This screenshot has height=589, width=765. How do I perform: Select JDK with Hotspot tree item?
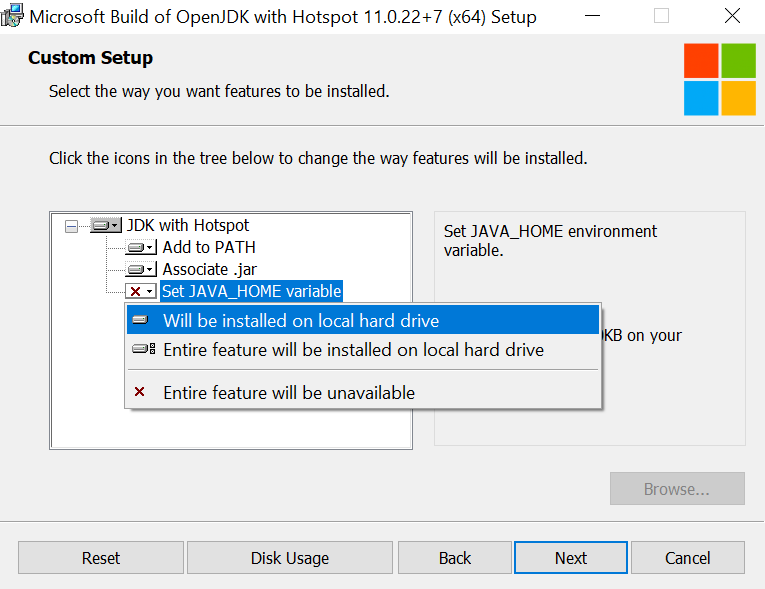188,225
